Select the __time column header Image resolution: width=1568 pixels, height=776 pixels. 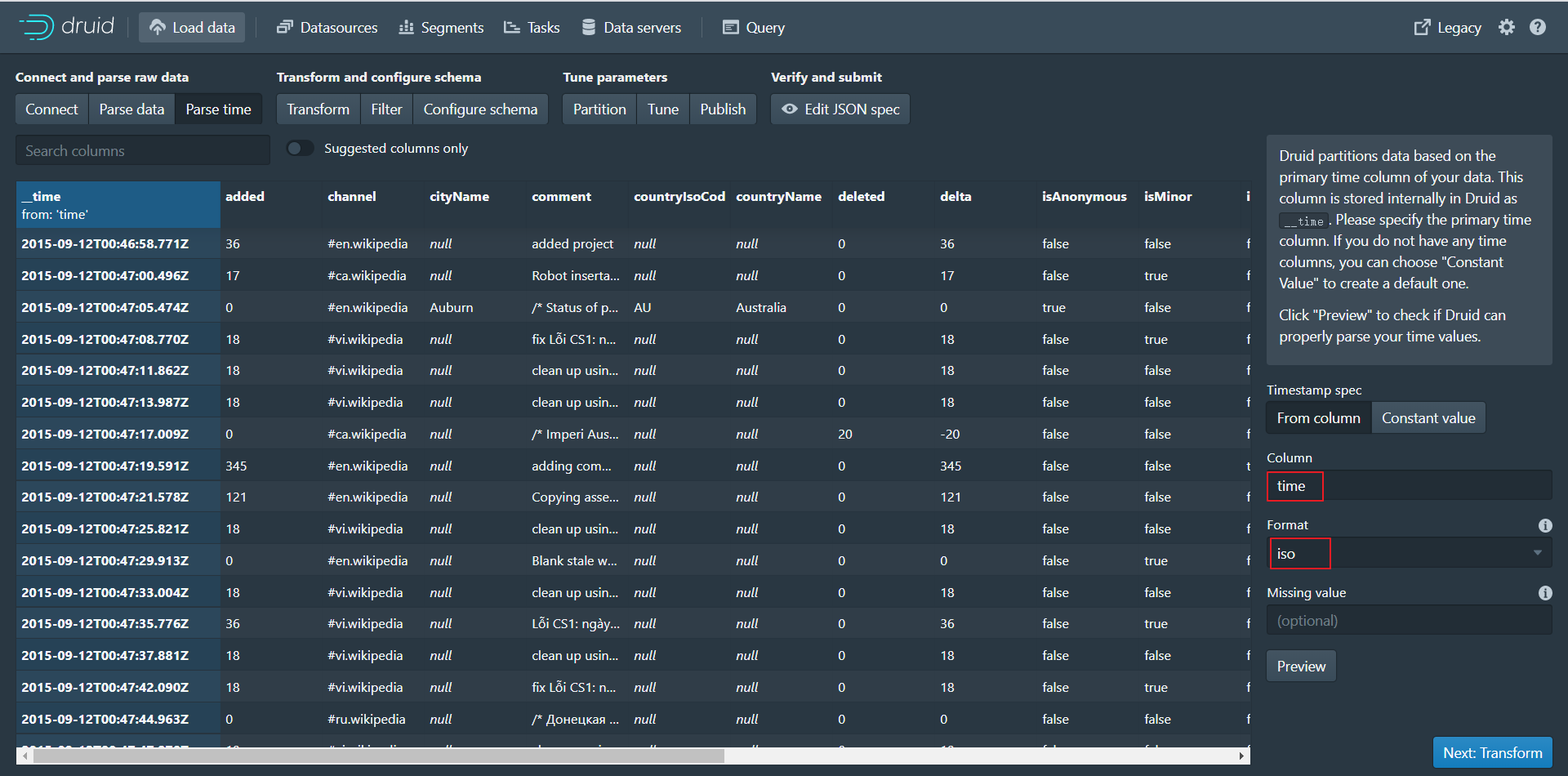coord(118,205)
